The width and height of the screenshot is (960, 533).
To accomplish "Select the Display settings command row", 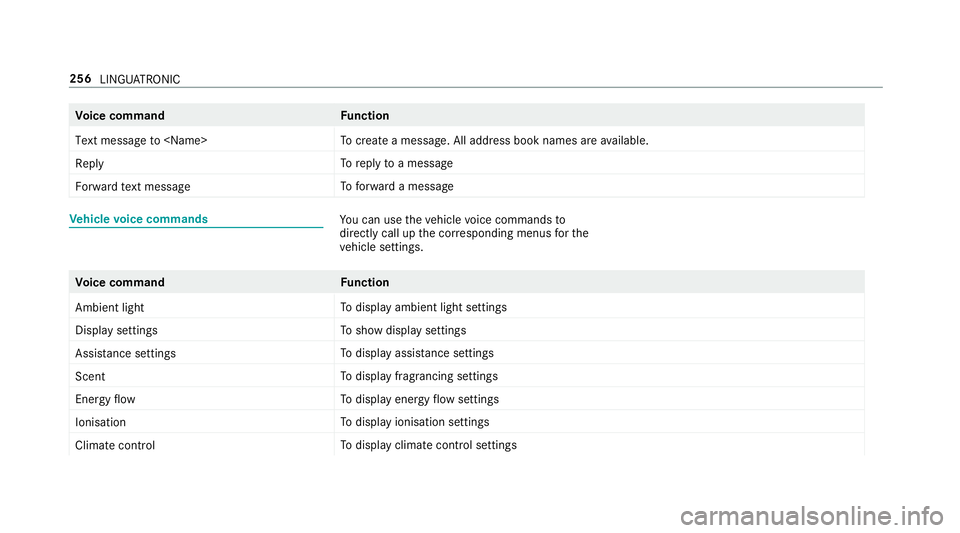I will point(467,330).
